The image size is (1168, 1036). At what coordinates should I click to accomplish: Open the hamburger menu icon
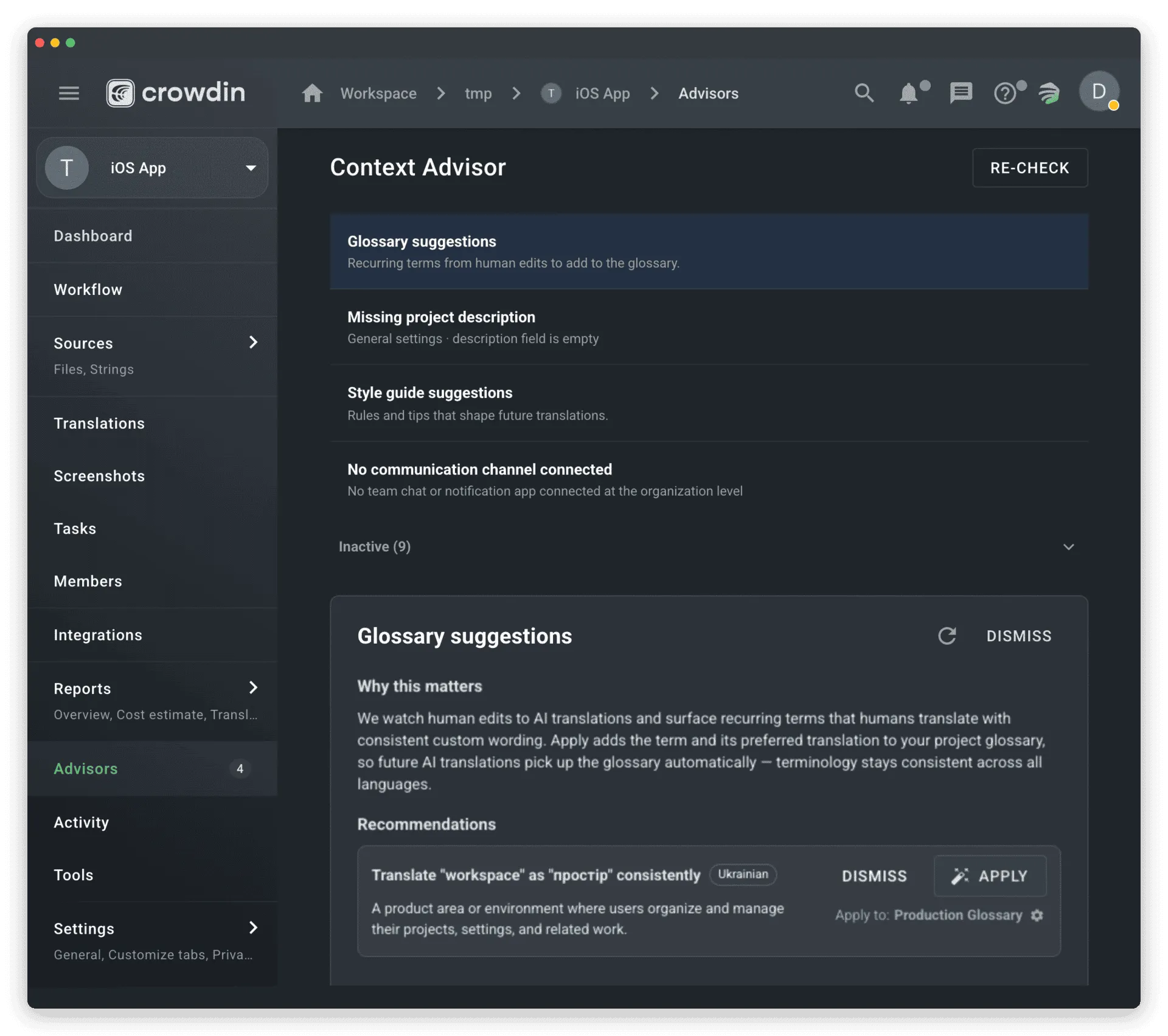point(69,93)
